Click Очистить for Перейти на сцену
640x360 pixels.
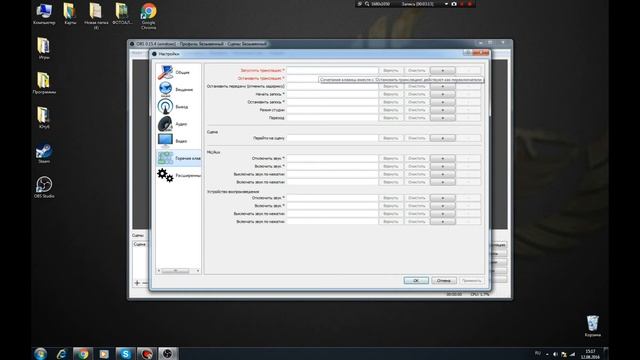coord(416,138)
